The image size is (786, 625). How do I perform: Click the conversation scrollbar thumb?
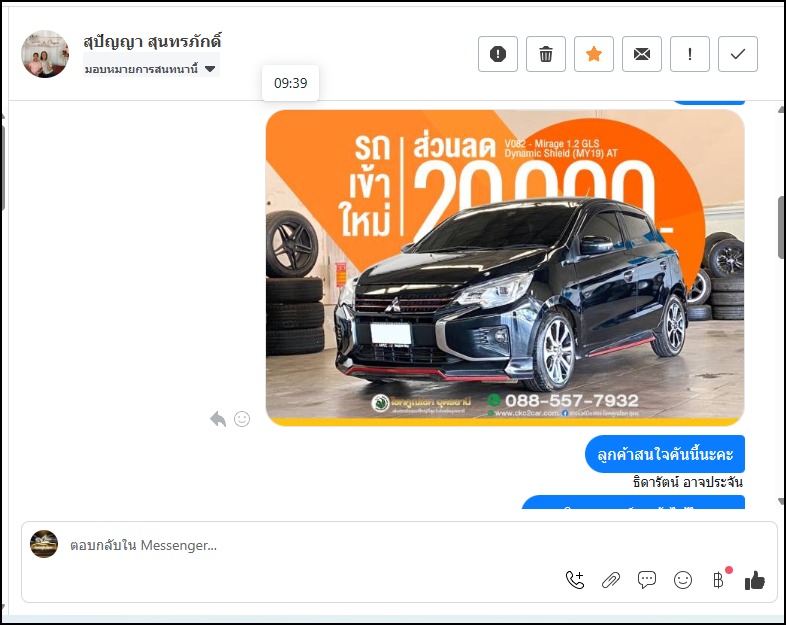pyautogui.click(x=781, y=228)
